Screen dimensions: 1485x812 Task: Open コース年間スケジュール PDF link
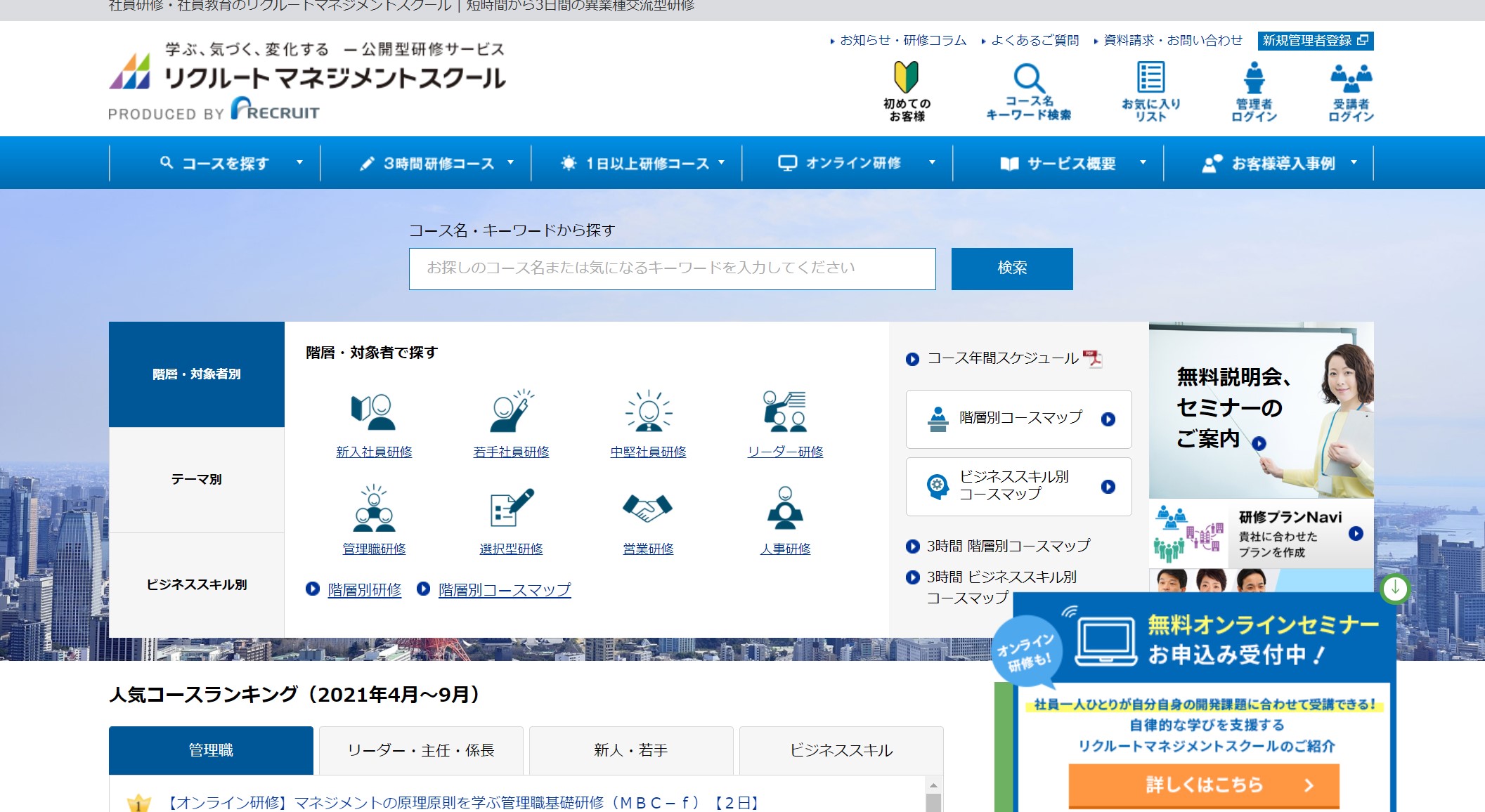1004,358
